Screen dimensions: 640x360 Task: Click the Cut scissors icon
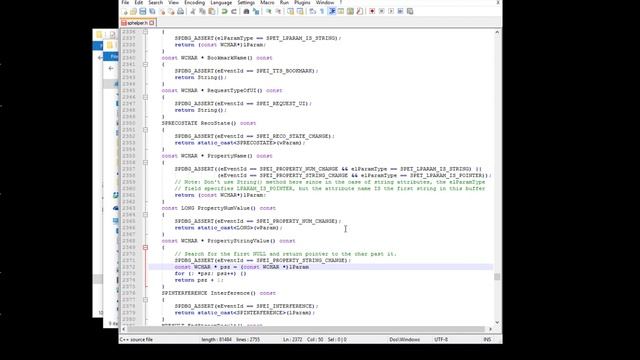pyautogui.click(x=193, y=11)
